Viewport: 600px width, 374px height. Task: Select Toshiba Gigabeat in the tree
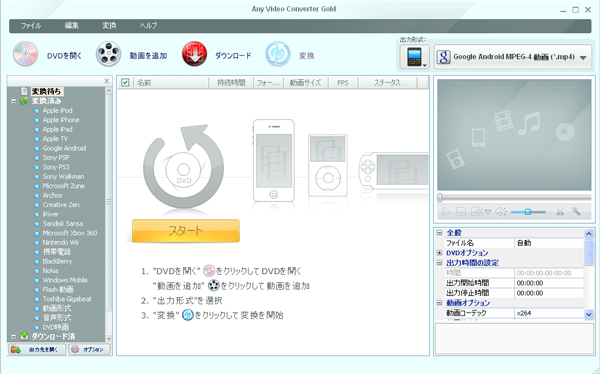67,299
